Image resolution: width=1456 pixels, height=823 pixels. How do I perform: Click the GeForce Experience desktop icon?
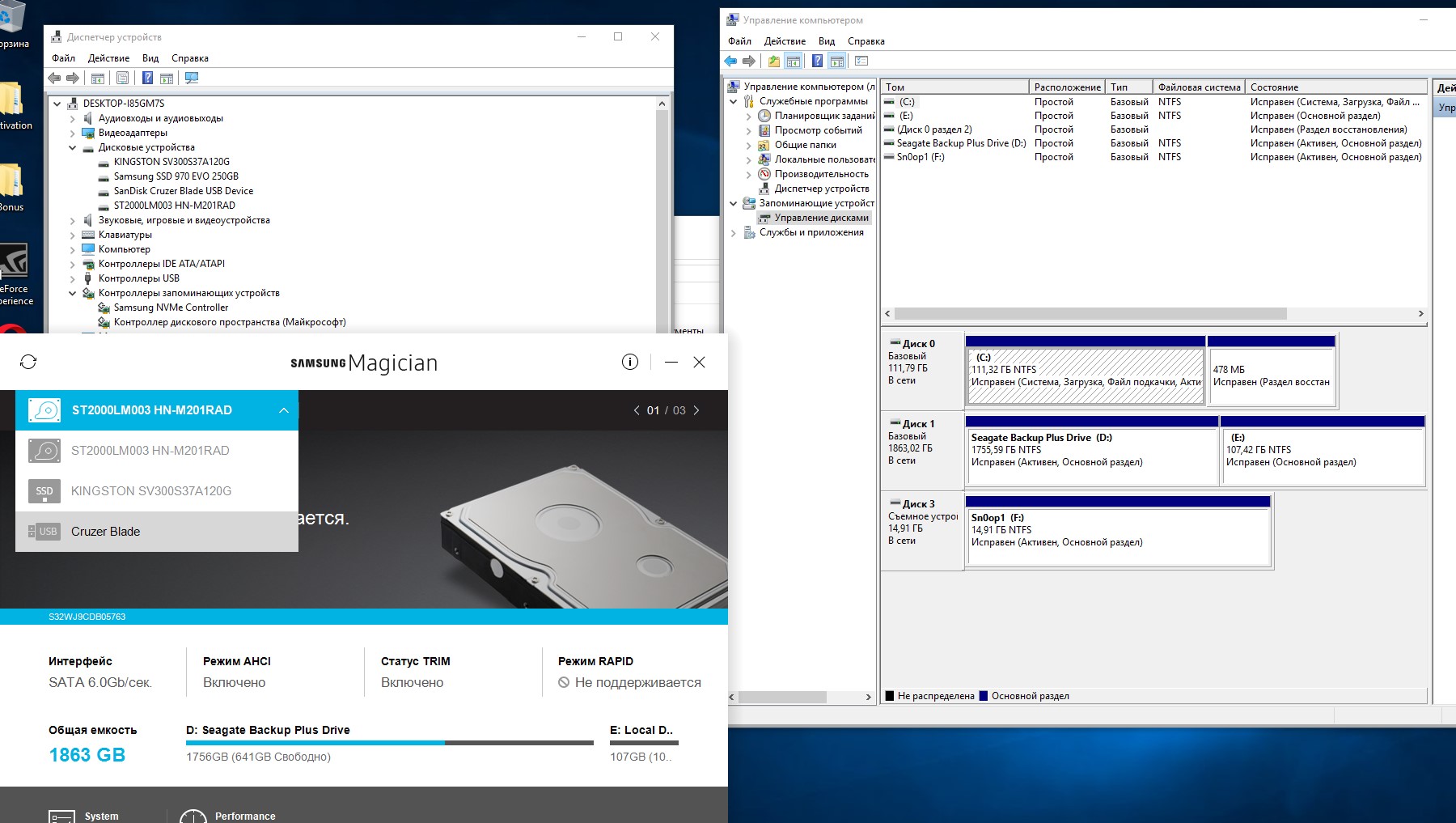[x=14, y=261]
